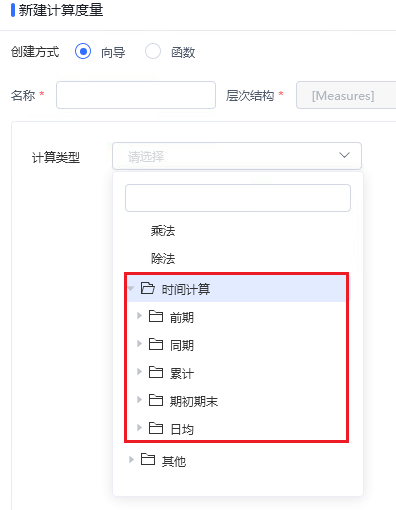Viewport: 396px width, 510px height.
Task: Click the [Measures] 层次结构 field
Action: coord(346,95)
